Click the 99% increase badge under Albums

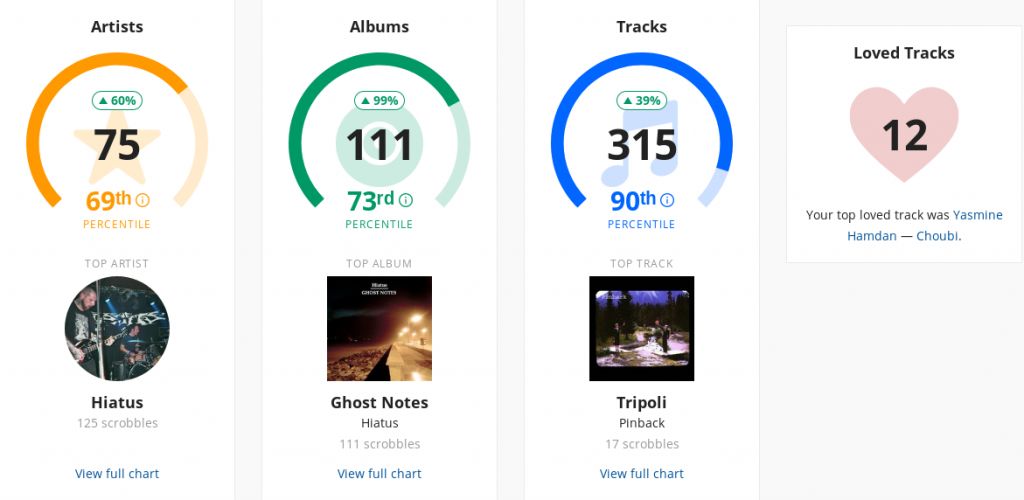(x=379, y=100)
